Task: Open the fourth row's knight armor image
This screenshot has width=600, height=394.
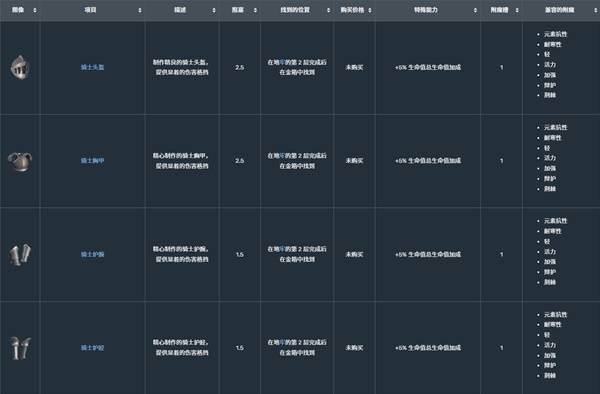Action: point(20,348)
